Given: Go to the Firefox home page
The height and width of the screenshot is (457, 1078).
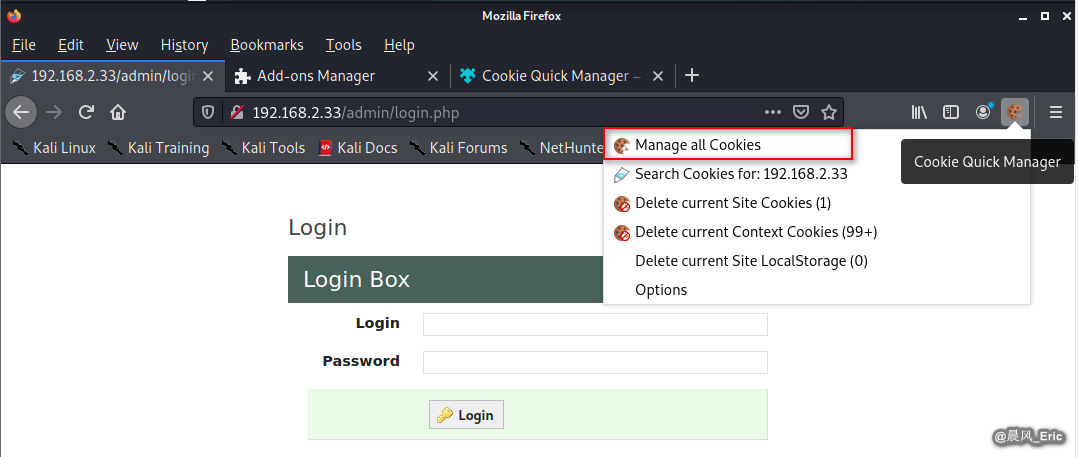Looking at the screenshot, I should point(118,112).
